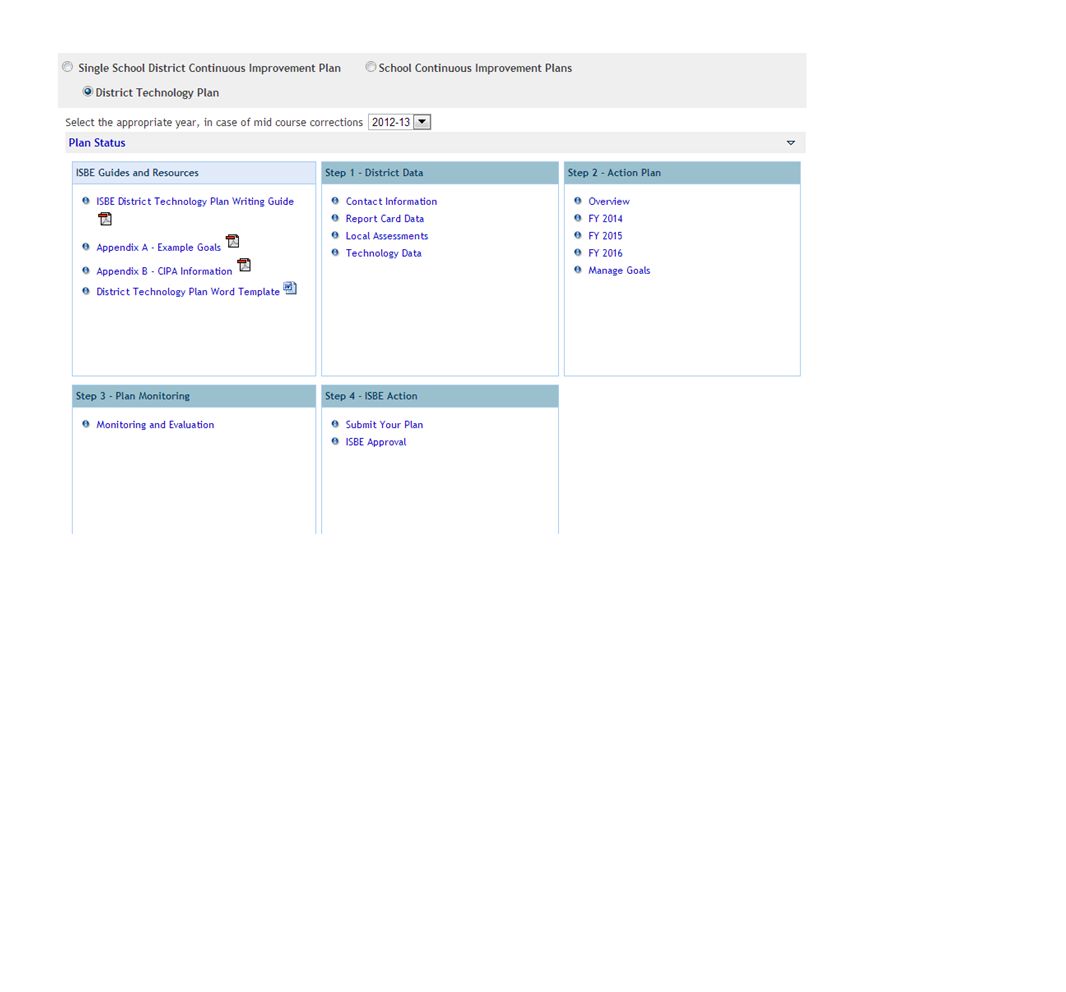Open Local Assessments page
This screenshot has width=1066, height=992.
387,236
